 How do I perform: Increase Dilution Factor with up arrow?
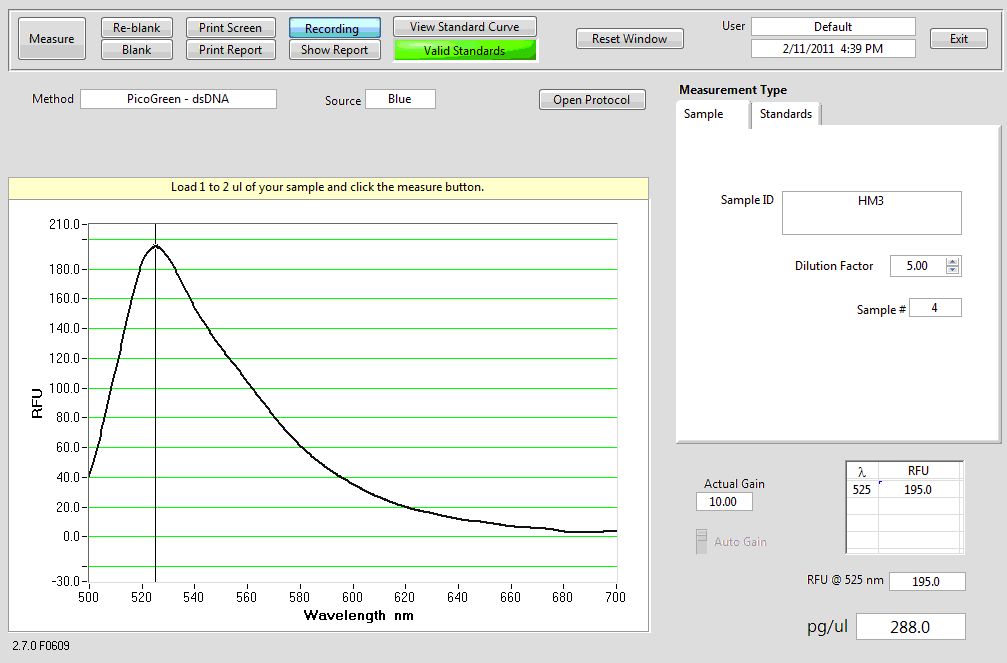pyautogui.click(x=953, y=261)
